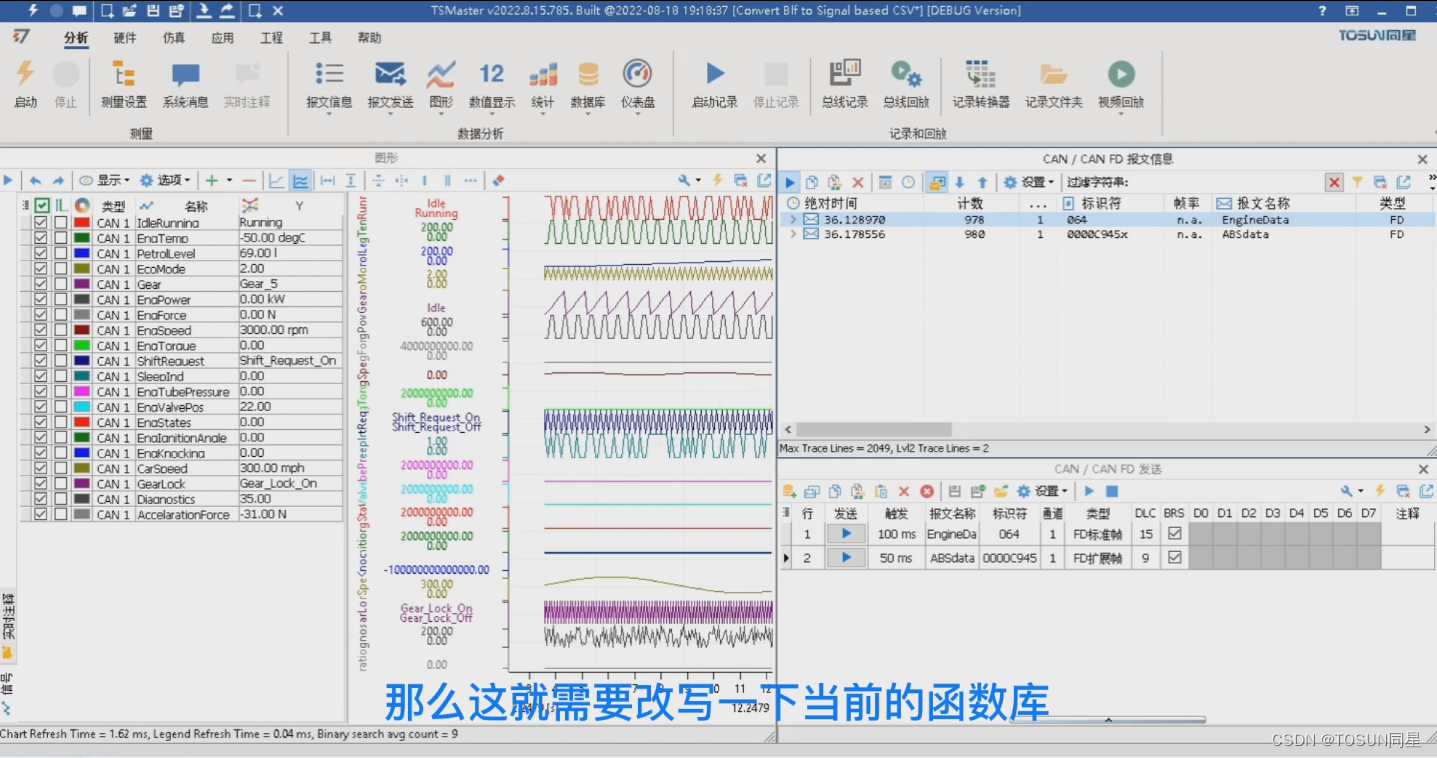This screenshot has height=758, width=1437.
Task: Disable the IdleRunning signal checkbox
Action: [41, 223]
